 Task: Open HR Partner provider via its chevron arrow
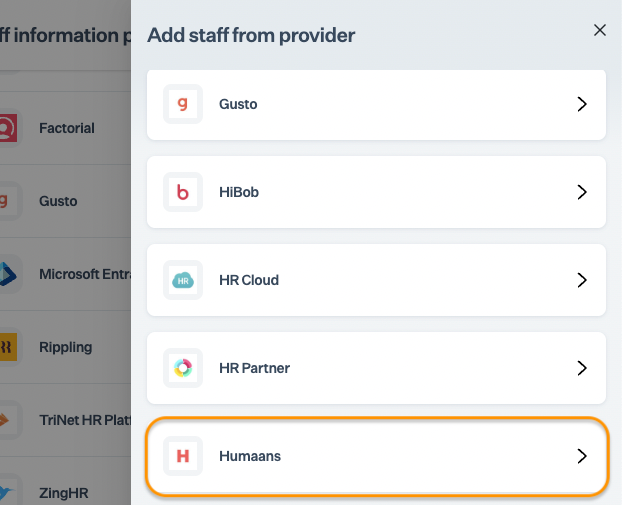[582, 369]
